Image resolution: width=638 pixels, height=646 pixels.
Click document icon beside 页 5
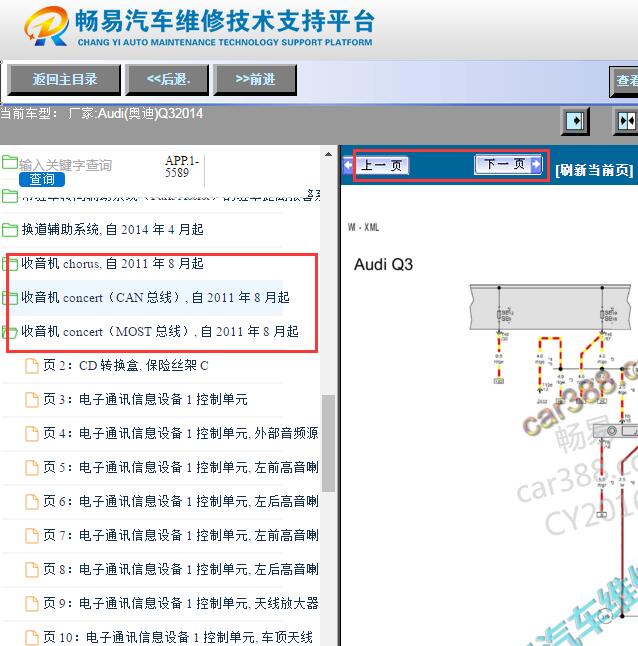coord(32,468)
